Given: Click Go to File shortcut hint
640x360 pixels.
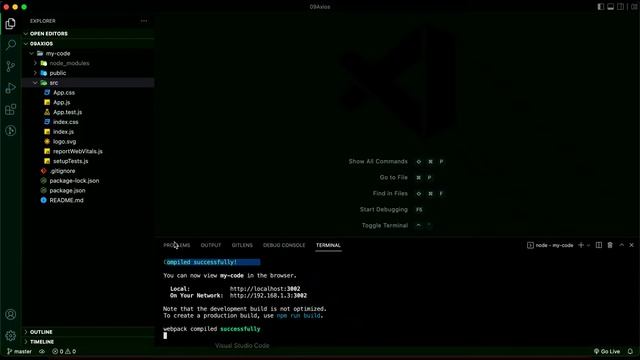Looking at the screenshot, I should 393,178.
